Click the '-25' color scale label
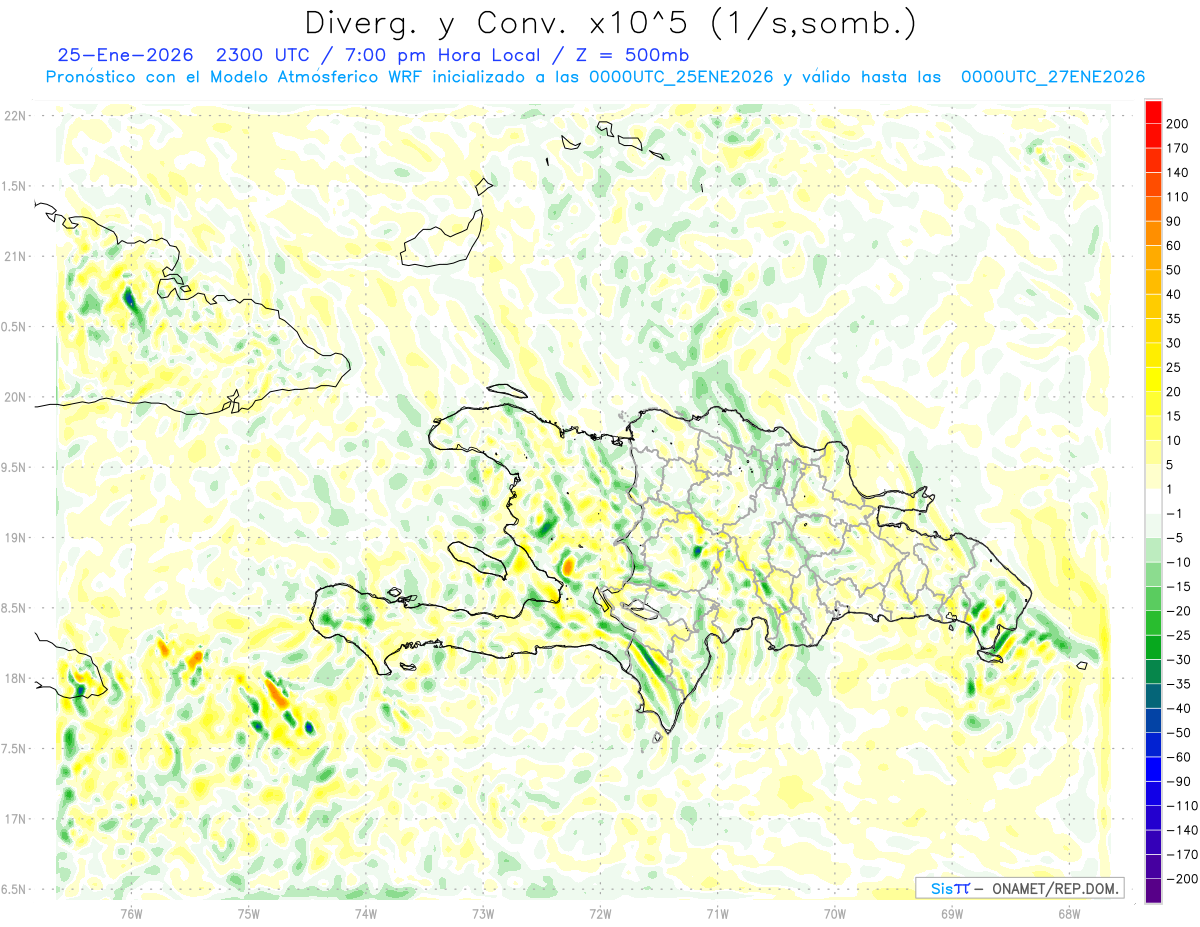Screen dimensions: 1200x927 1178,635
